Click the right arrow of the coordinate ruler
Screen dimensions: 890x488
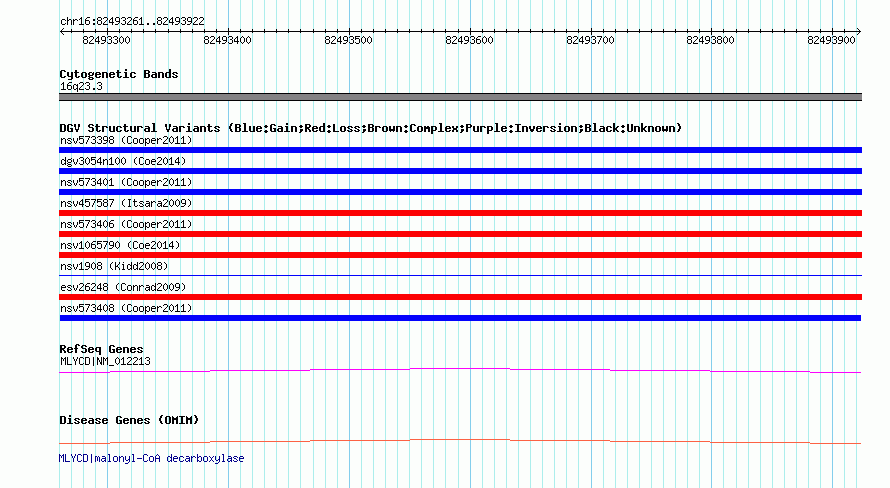coord(859,32)
